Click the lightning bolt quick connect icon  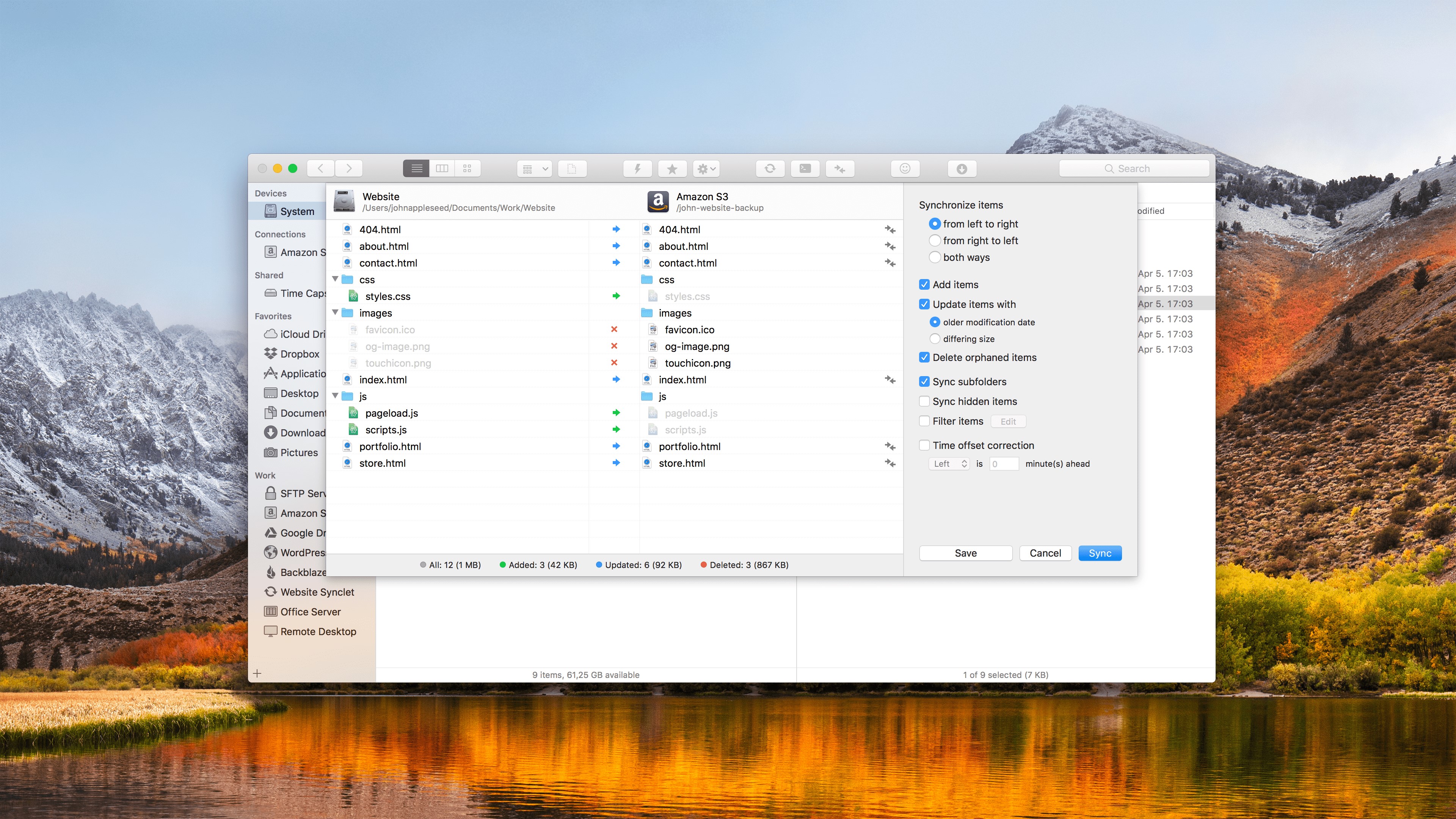tap(637, 168)
